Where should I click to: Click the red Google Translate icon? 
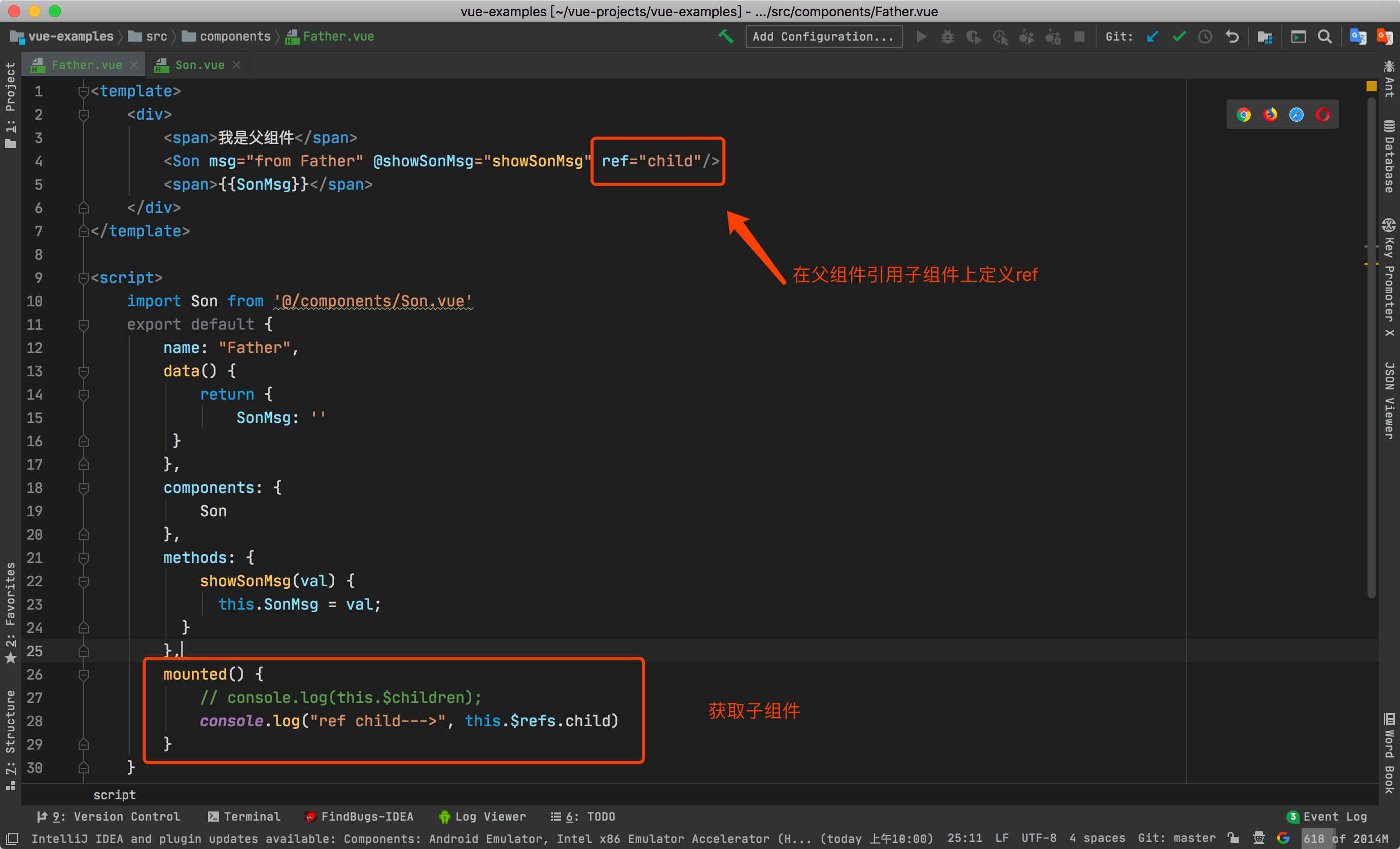pyautogui.click(x=1385, y=37)
